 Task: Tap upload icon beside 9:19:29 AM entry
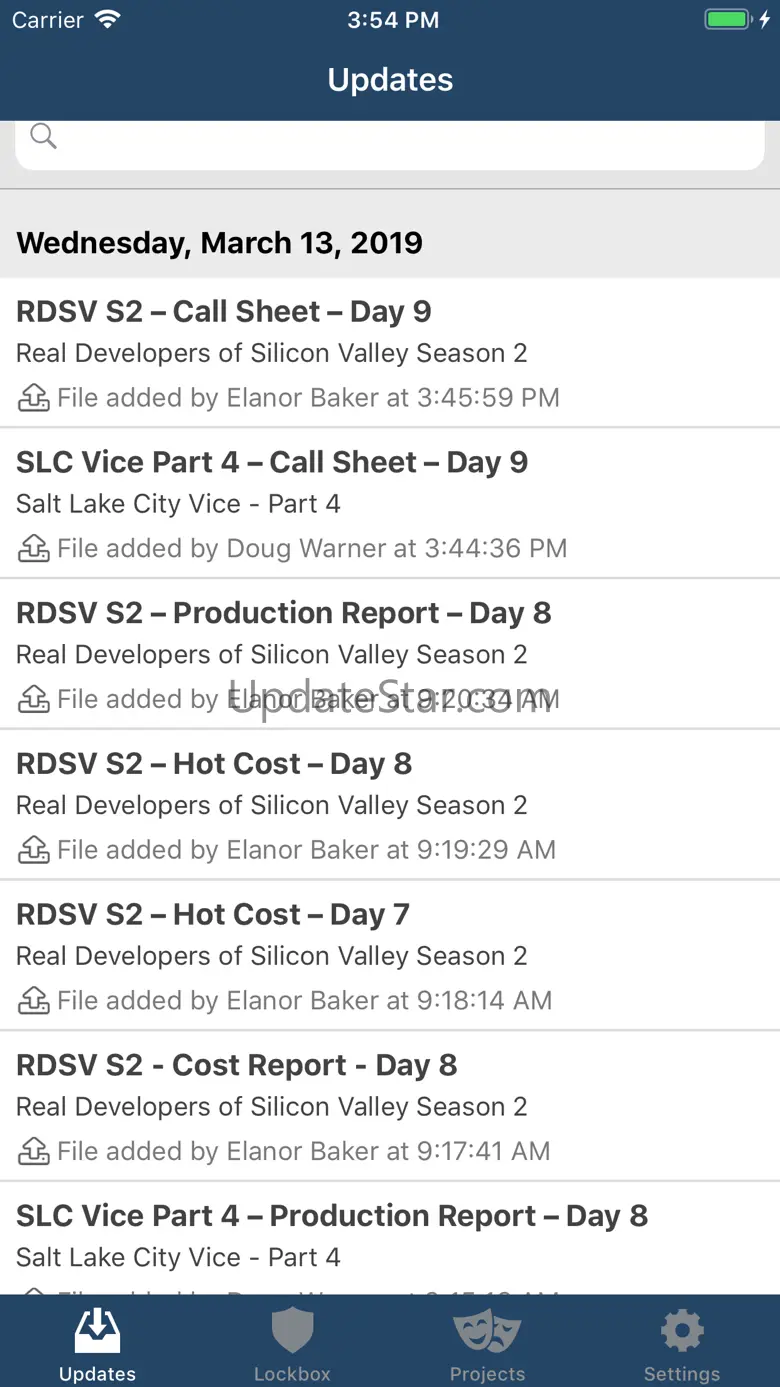click(34, 850)
